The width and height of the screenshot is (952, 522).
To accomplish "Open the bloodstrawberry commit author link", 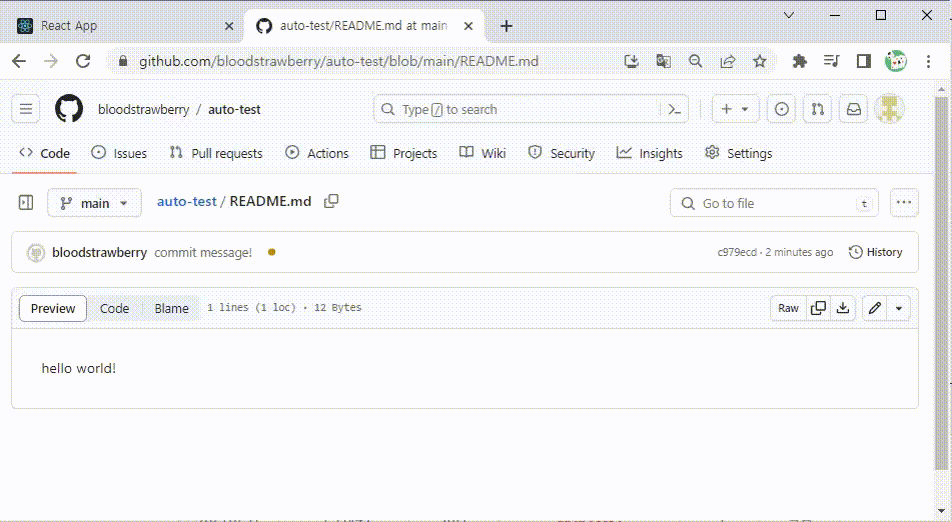I will click(100, 253).
